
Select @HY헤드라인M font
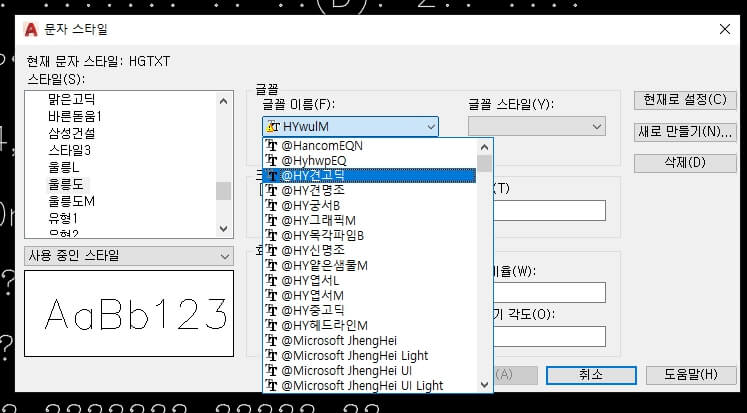point(370,325)
